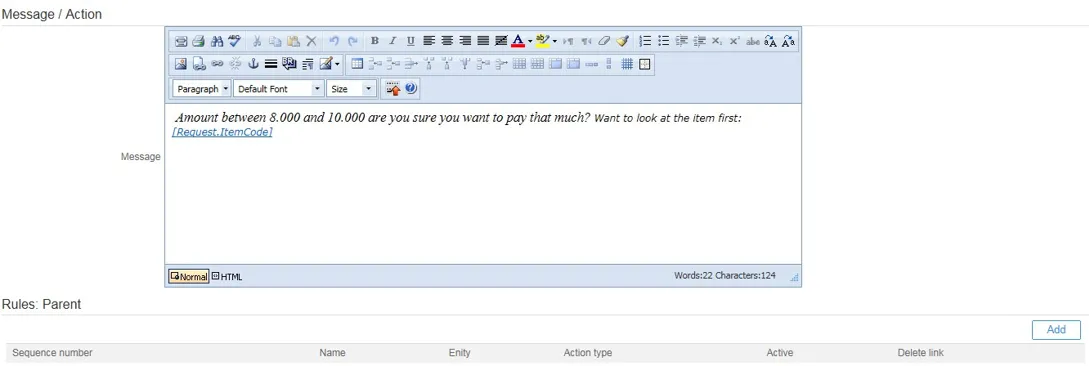Click the eraser remove-formatting icon
The height and width of the screenshot is (366, 1089).
pyautogui.click(x=604, y=41)
